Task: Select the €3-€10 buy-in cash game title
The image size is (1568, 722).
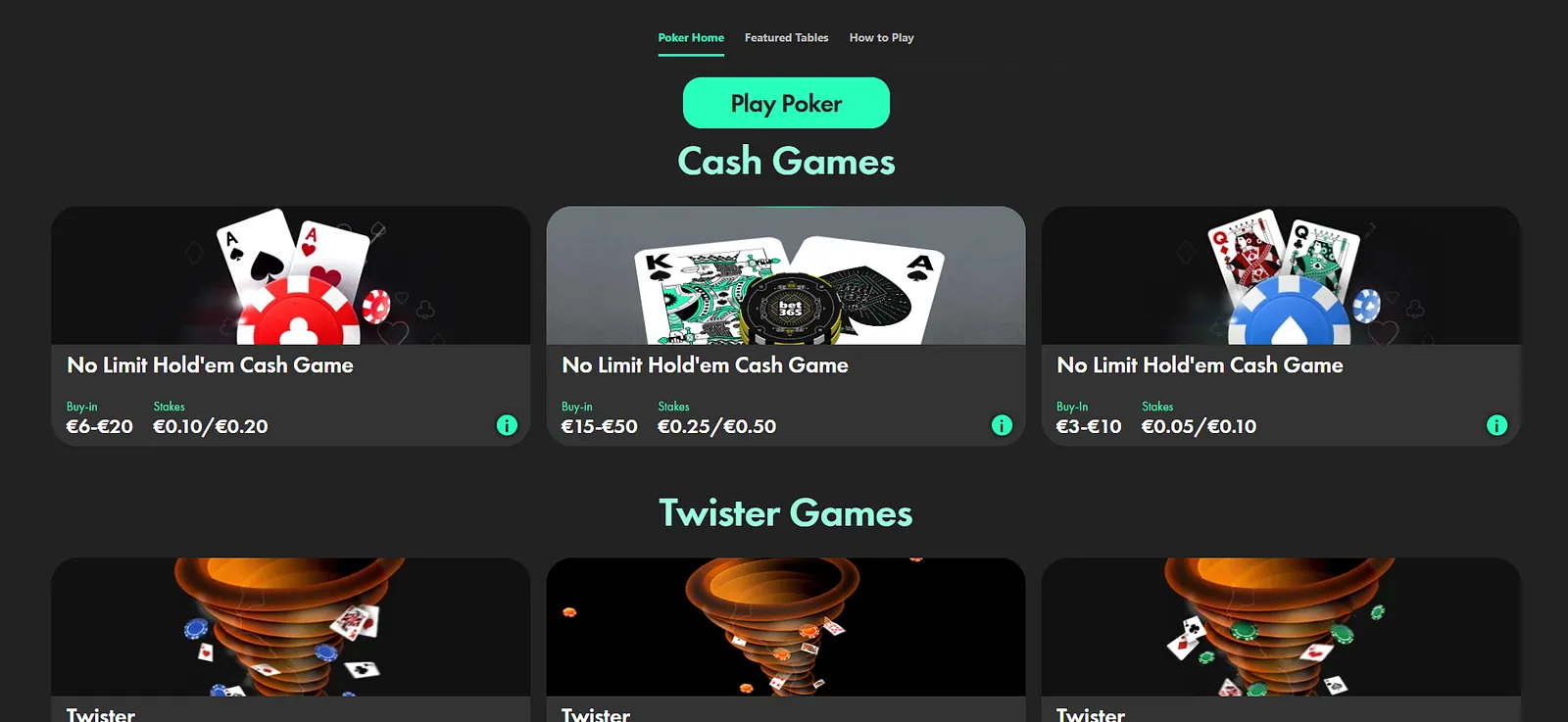Action: click(1200, 365)
